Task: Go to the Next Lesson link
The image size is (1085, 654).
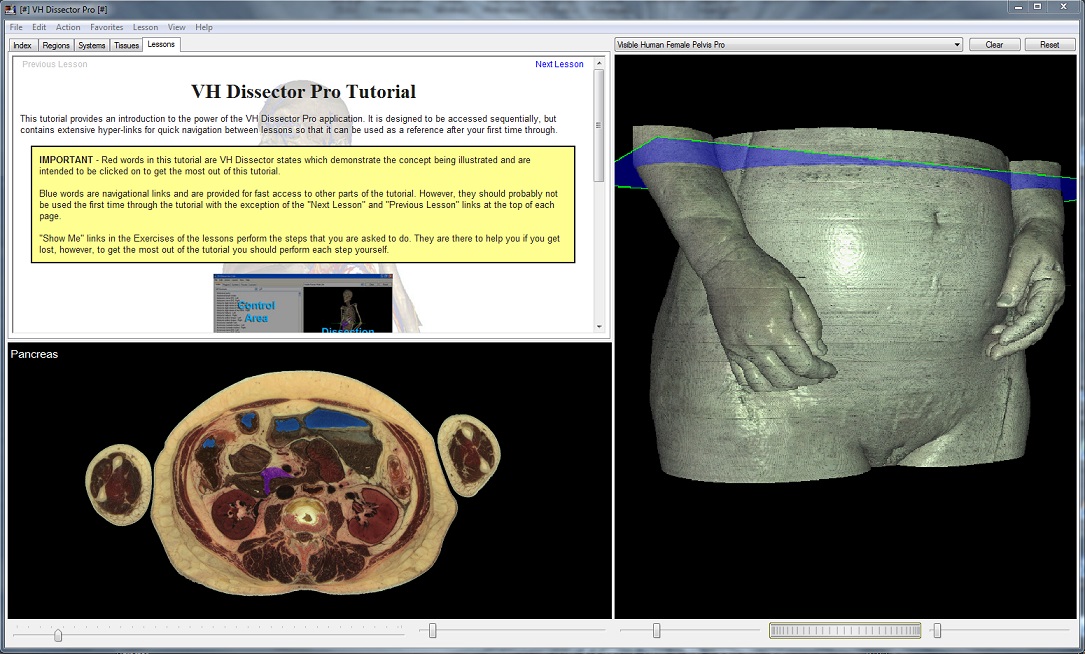Action: [x=559, y=64]
